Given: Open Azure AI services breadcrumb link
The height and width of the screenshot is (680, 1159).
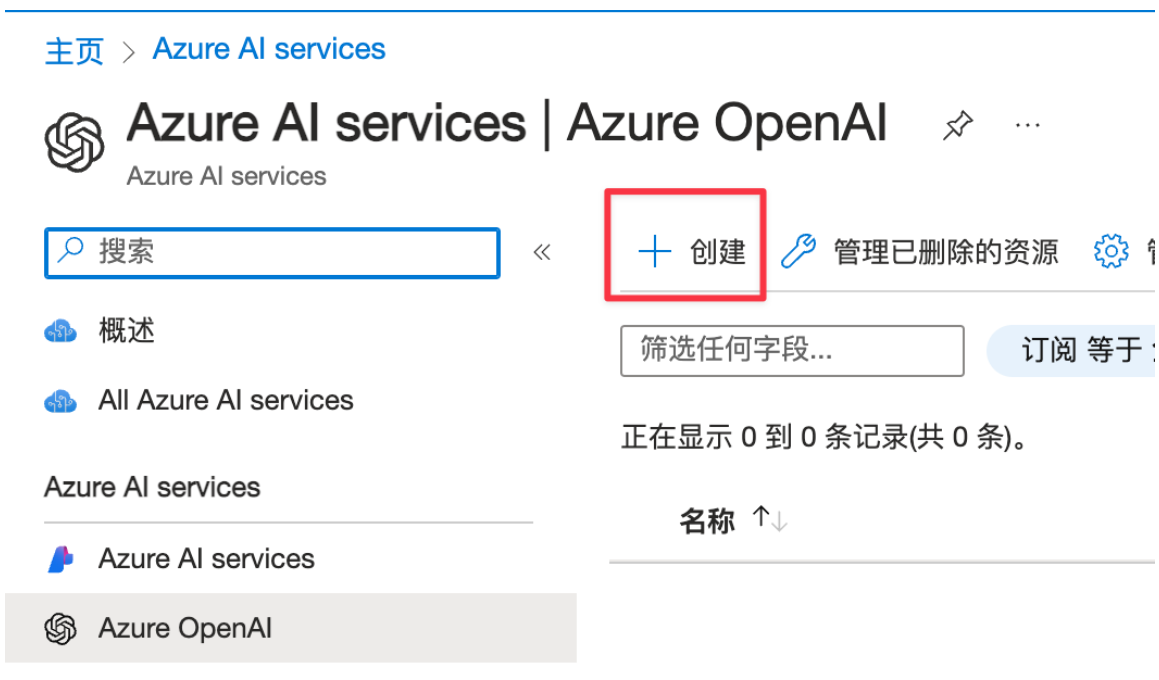Looking at the screenshot, I should [269, 49].
